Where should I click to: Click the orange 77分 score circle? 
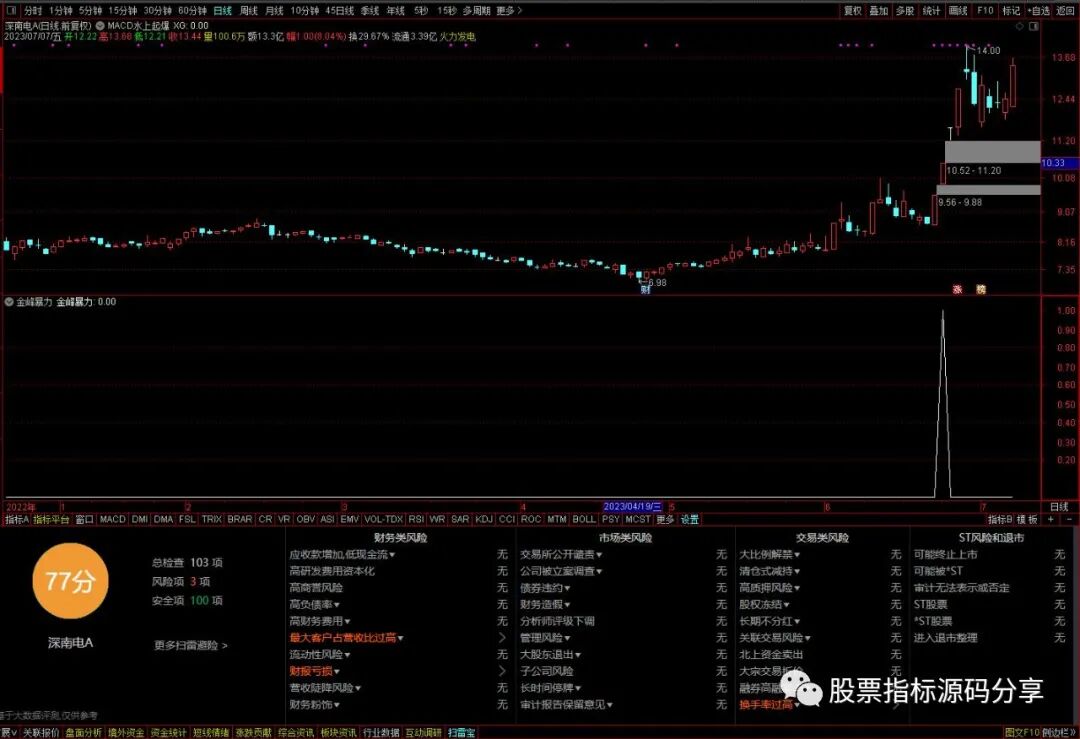click(70, 581)
